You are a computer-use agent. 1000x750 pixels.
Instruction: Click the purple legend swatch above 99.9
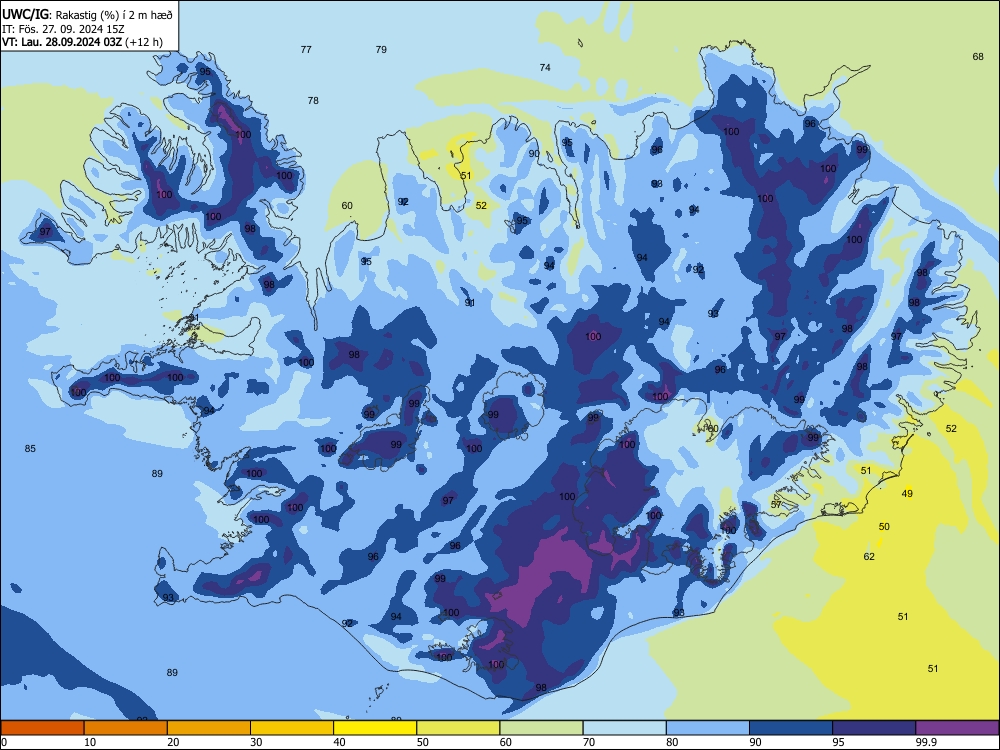tap(957, 728)
